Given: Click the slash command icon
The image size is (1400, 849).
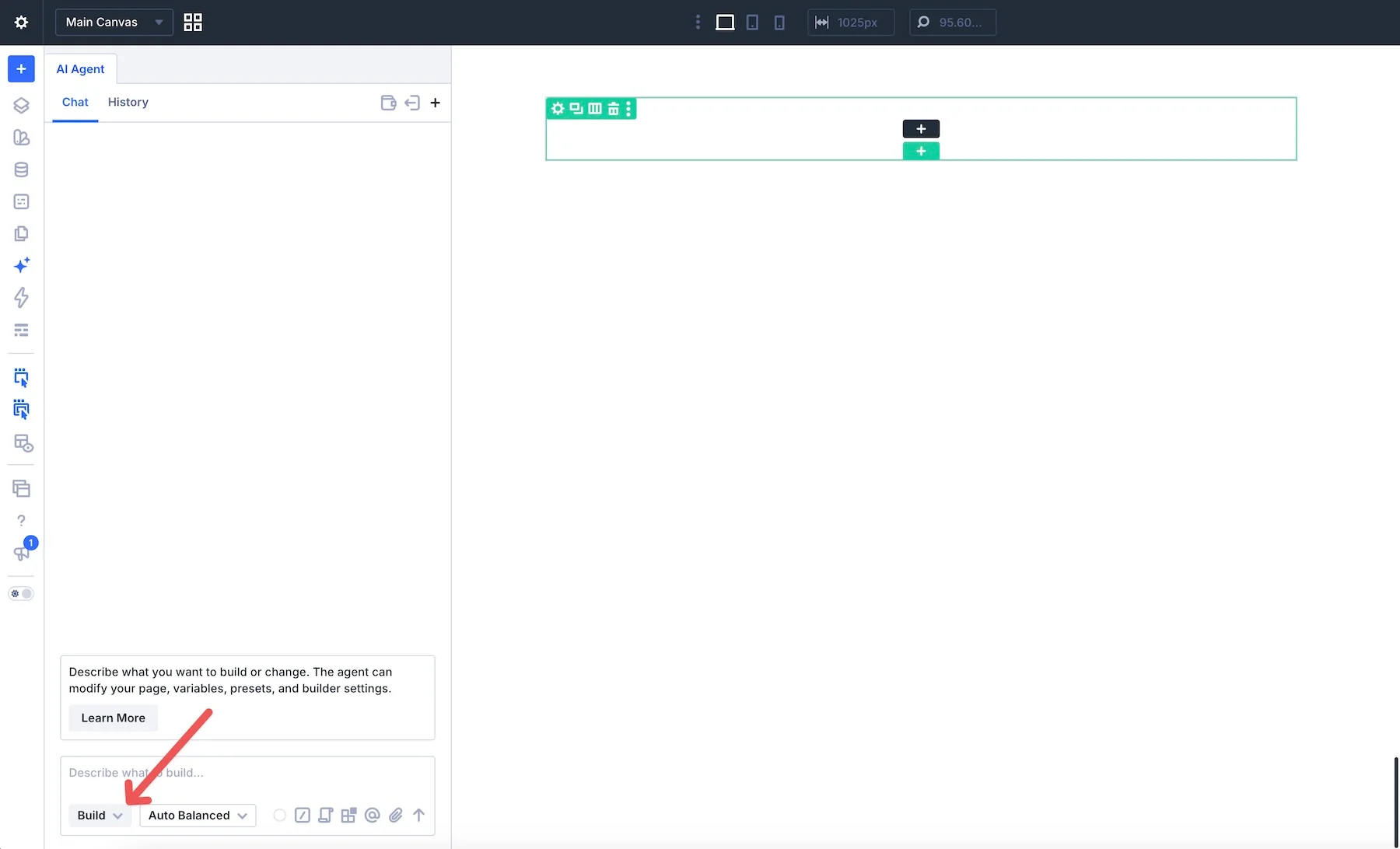Looking at the screenshot, I should [x=303, y=815].
